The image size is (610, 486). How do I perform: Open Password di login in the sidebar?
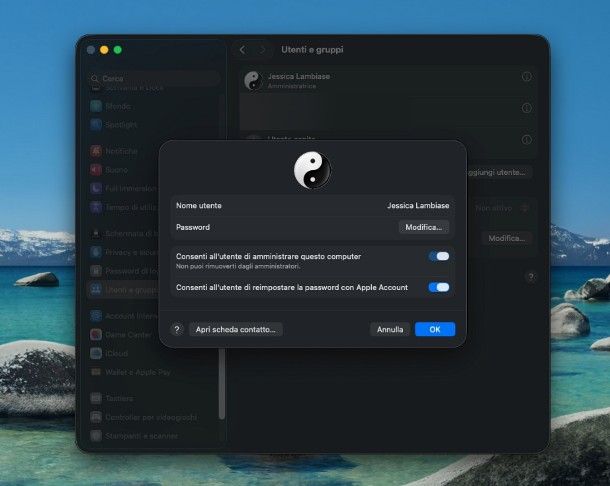click(x=124, y=271)
